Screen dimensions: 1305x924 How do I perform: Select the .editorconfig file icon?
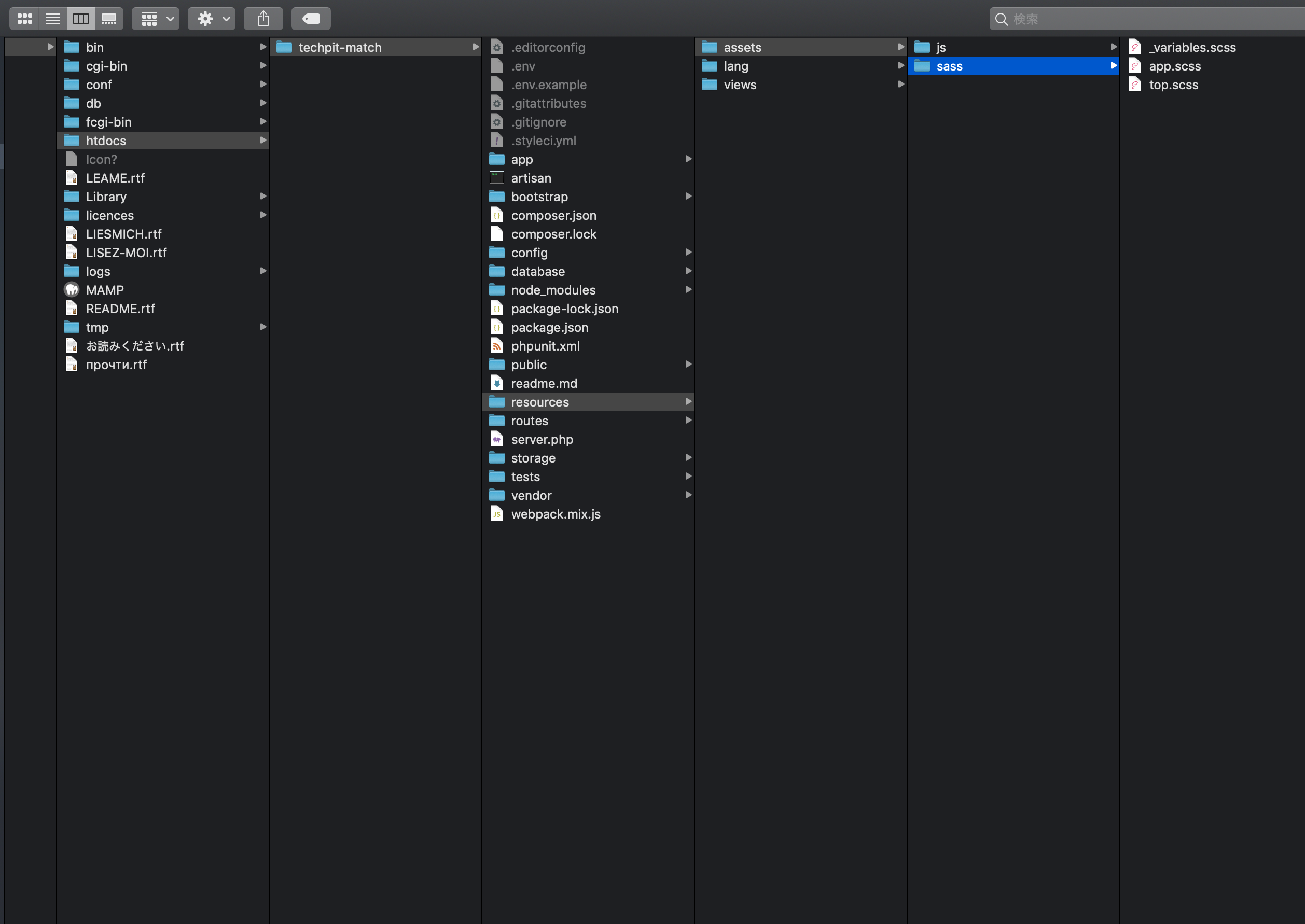click(497, 47)
